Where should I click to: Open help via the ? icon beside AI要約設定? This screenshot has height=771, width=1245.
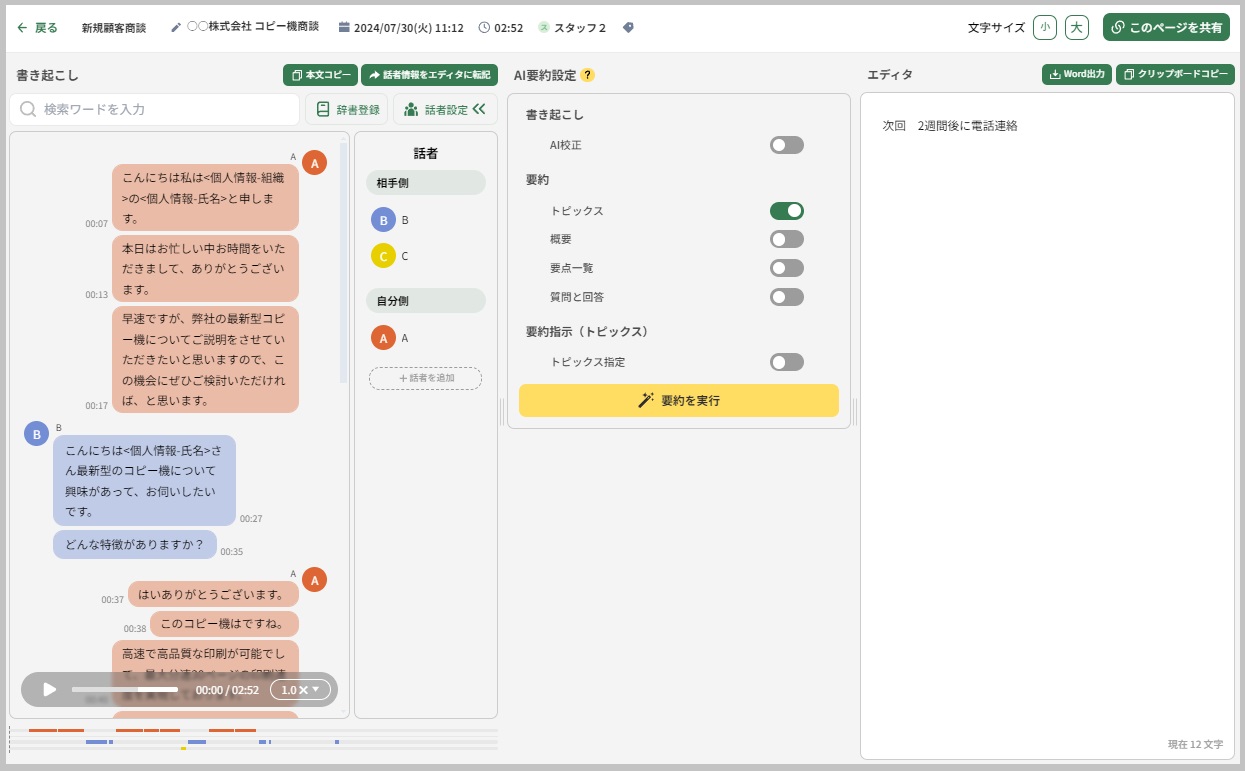tap(589, 74)
